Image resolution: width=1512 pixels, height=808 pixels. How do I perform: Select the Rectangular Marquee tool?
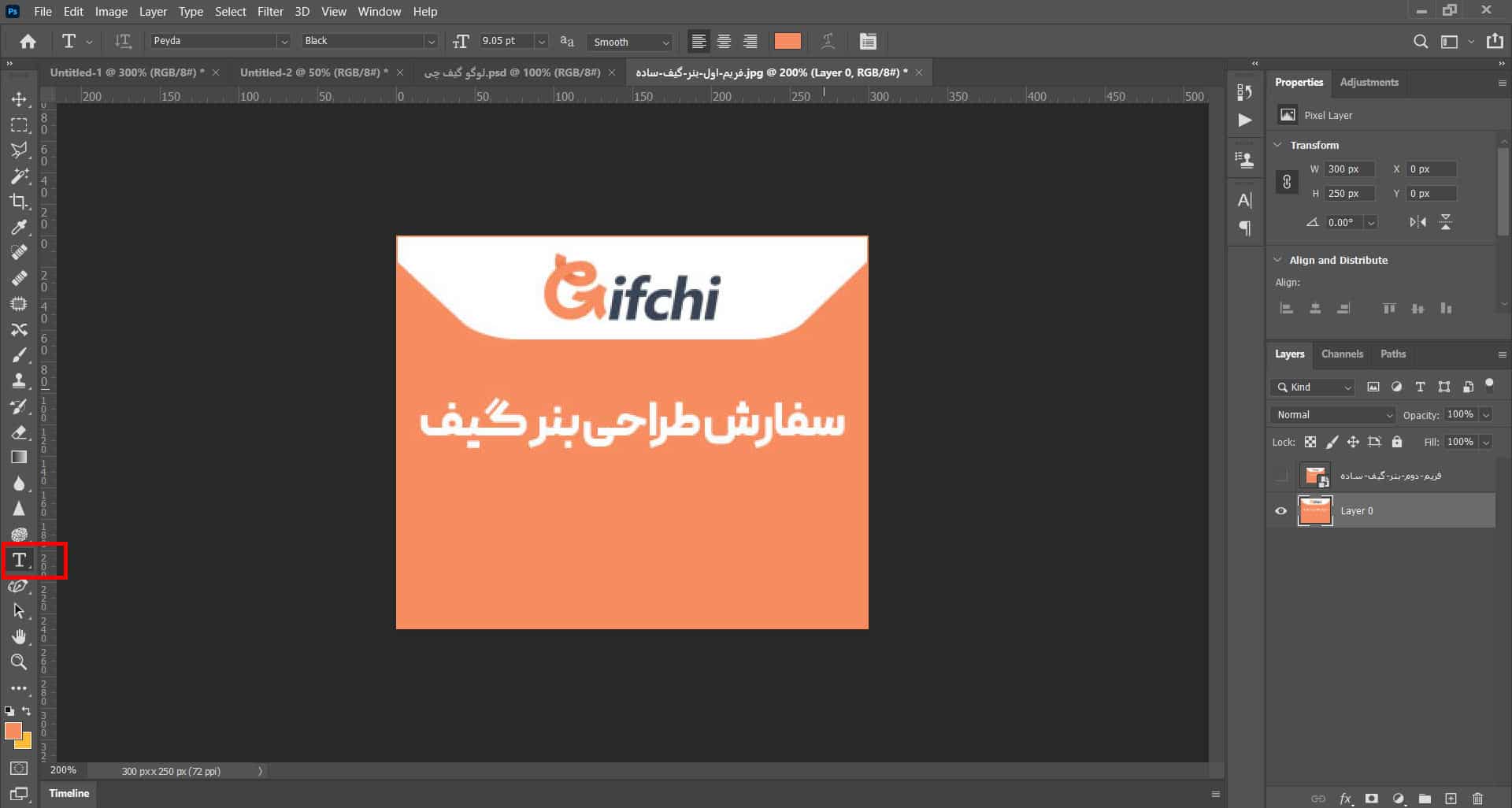click(19, 125)
